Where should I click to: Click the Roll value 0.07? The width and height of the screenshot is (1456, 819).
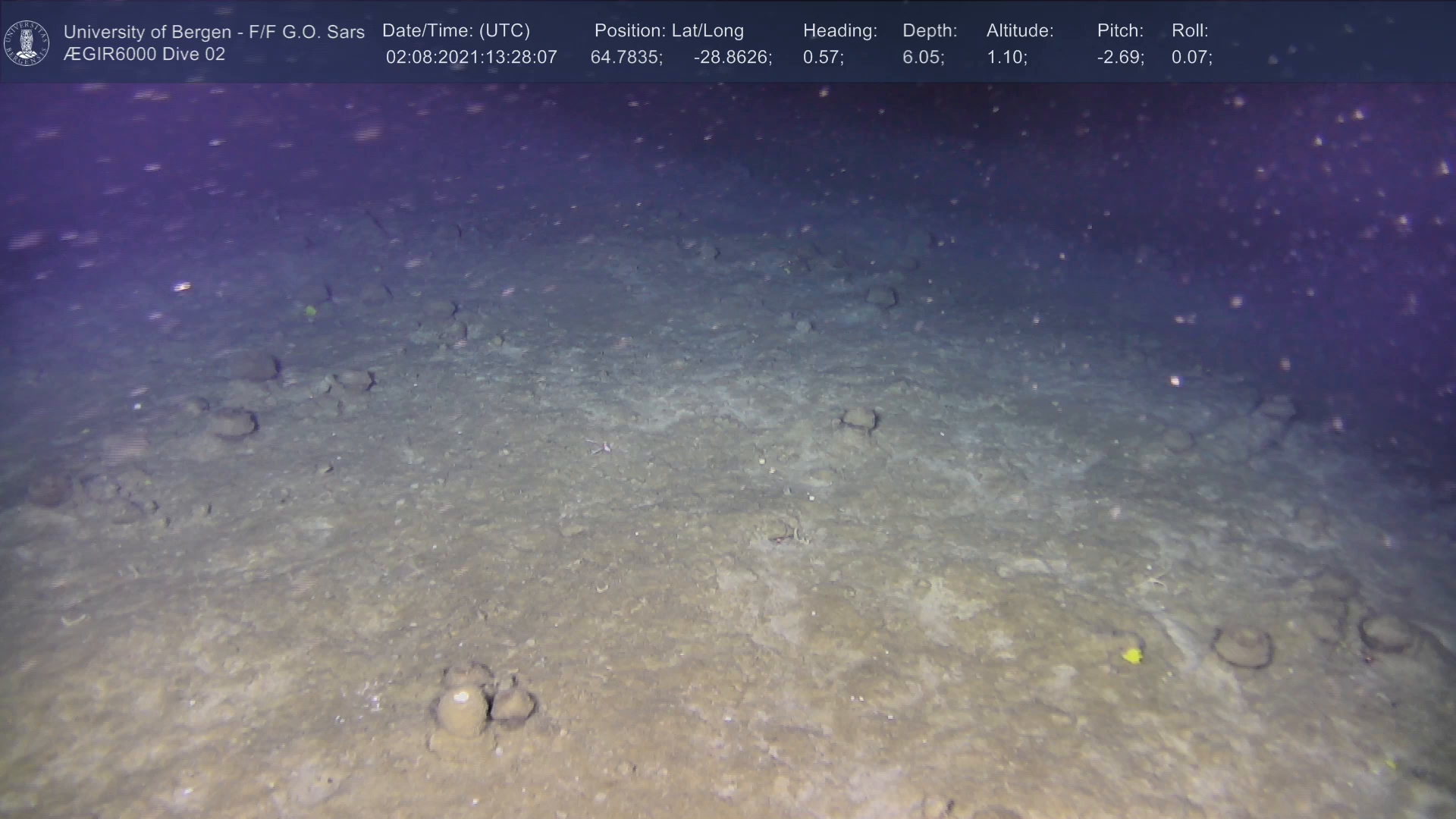coord(1191,58)
